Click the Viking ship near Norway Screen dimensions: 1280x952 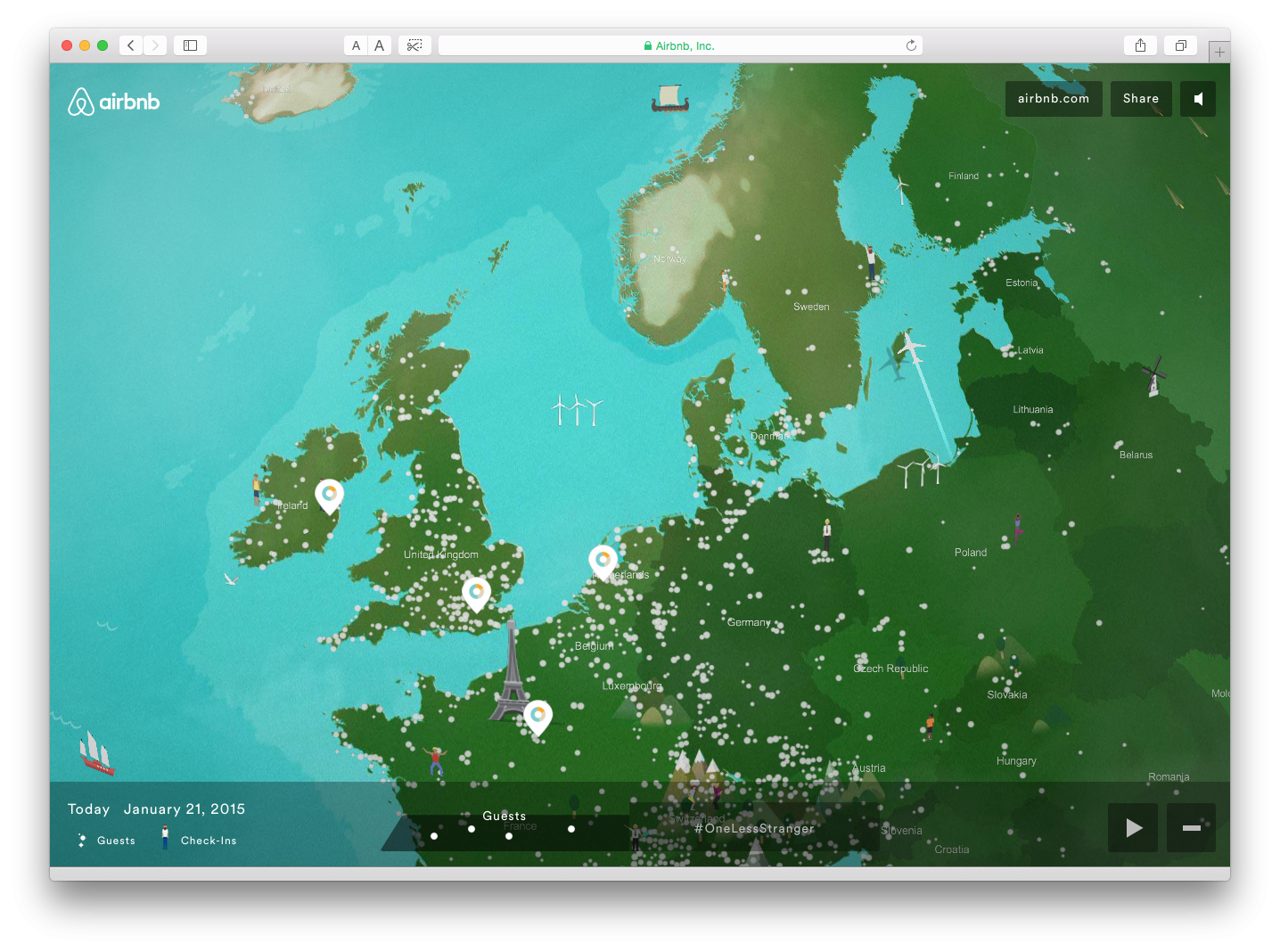(670, 98)
